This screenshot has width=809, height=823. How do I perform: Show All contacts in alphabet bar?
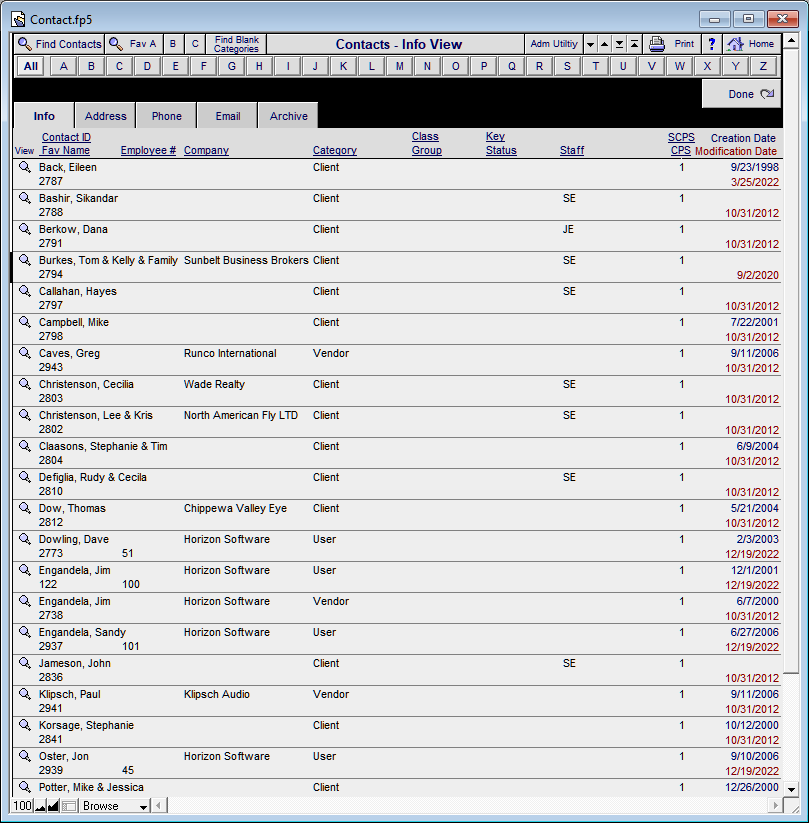pyautogui.click(x=31, y=66)
